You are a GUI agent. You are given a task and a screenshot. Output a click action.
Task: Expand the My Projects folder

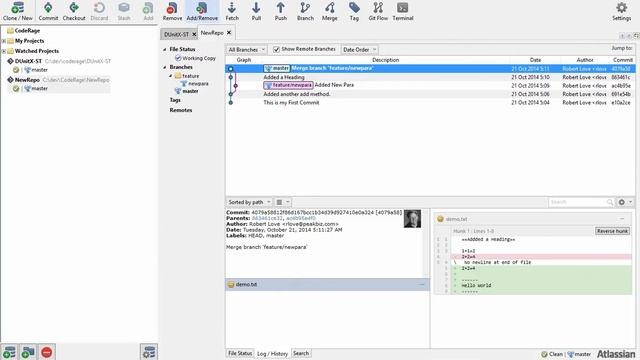point(4,41)
